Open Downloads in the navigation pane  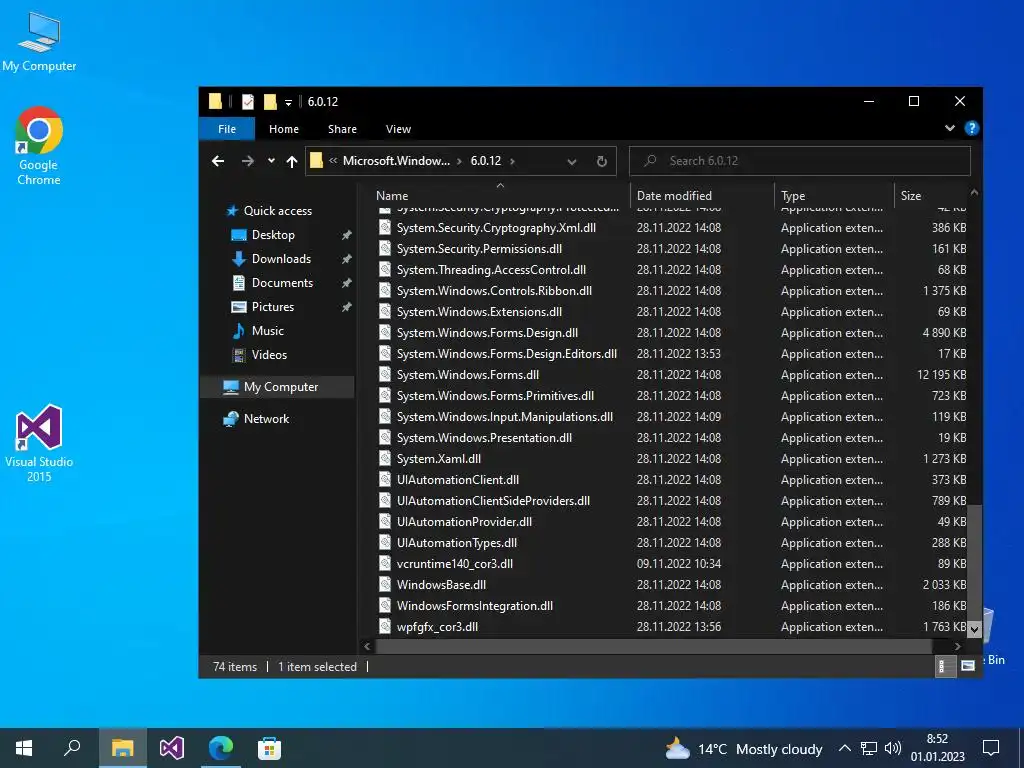click(281, 259)
